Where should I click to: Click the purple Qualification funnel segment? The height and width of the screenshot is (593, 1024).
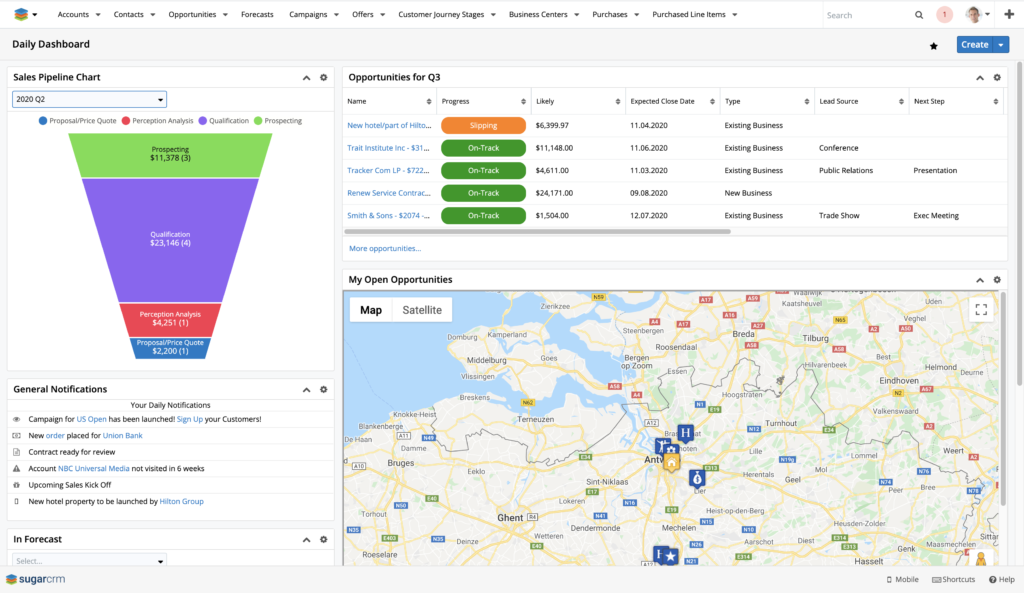170,240
